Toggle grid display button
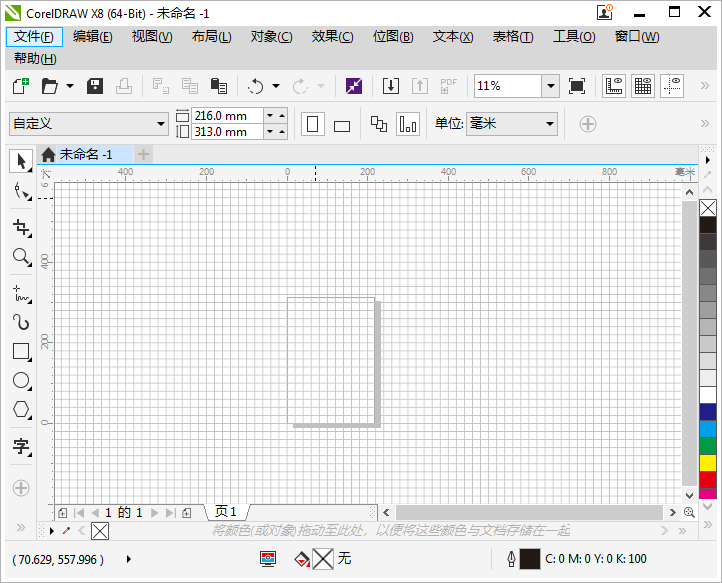This screenshot has height=583, width=722. click(643, 86)
